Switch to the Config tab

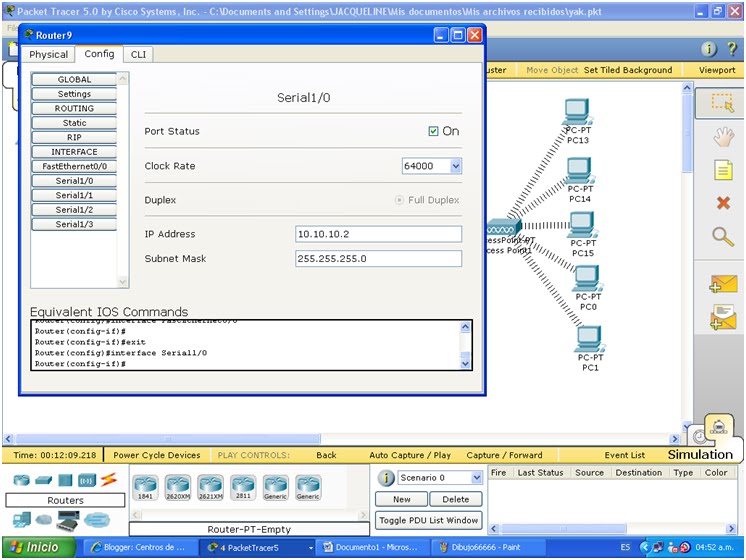[99, 54]
